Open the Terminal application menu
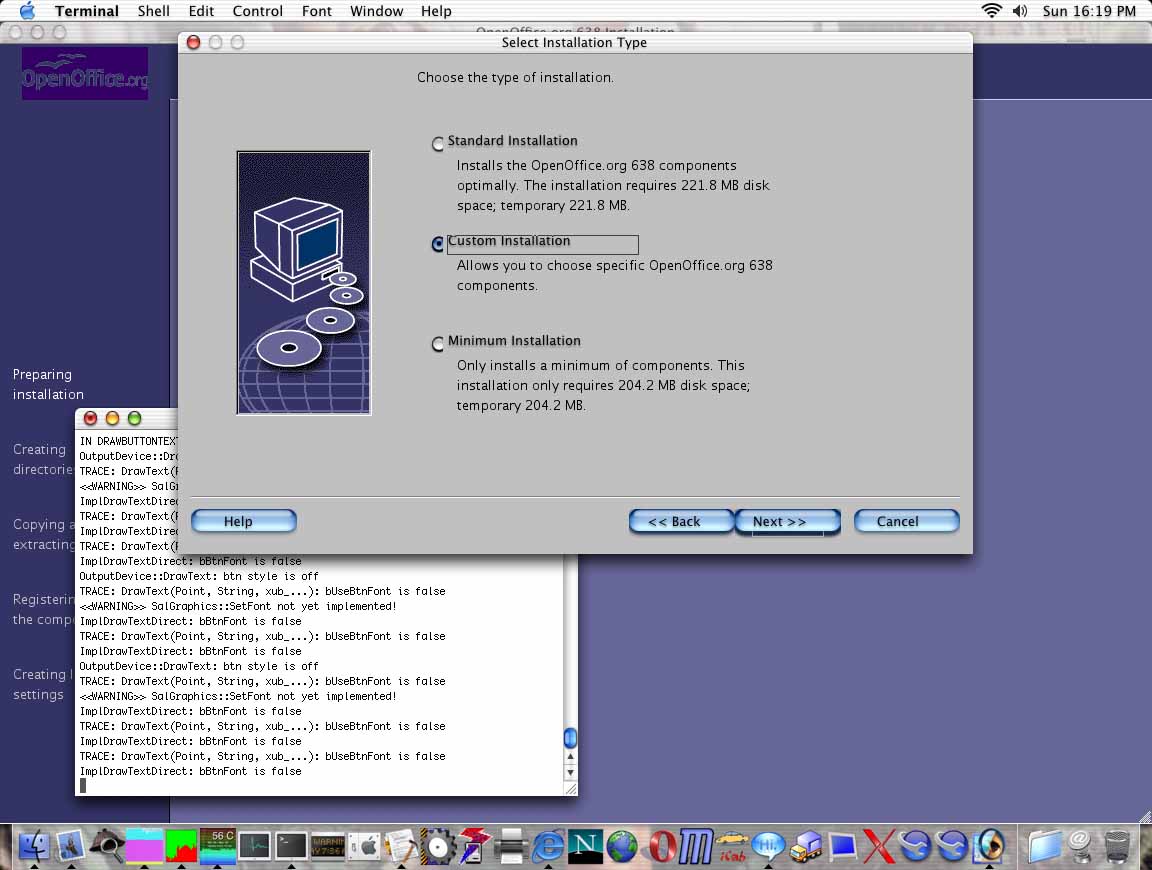Viewport: 1152px width, 870px height. point(87,11)
